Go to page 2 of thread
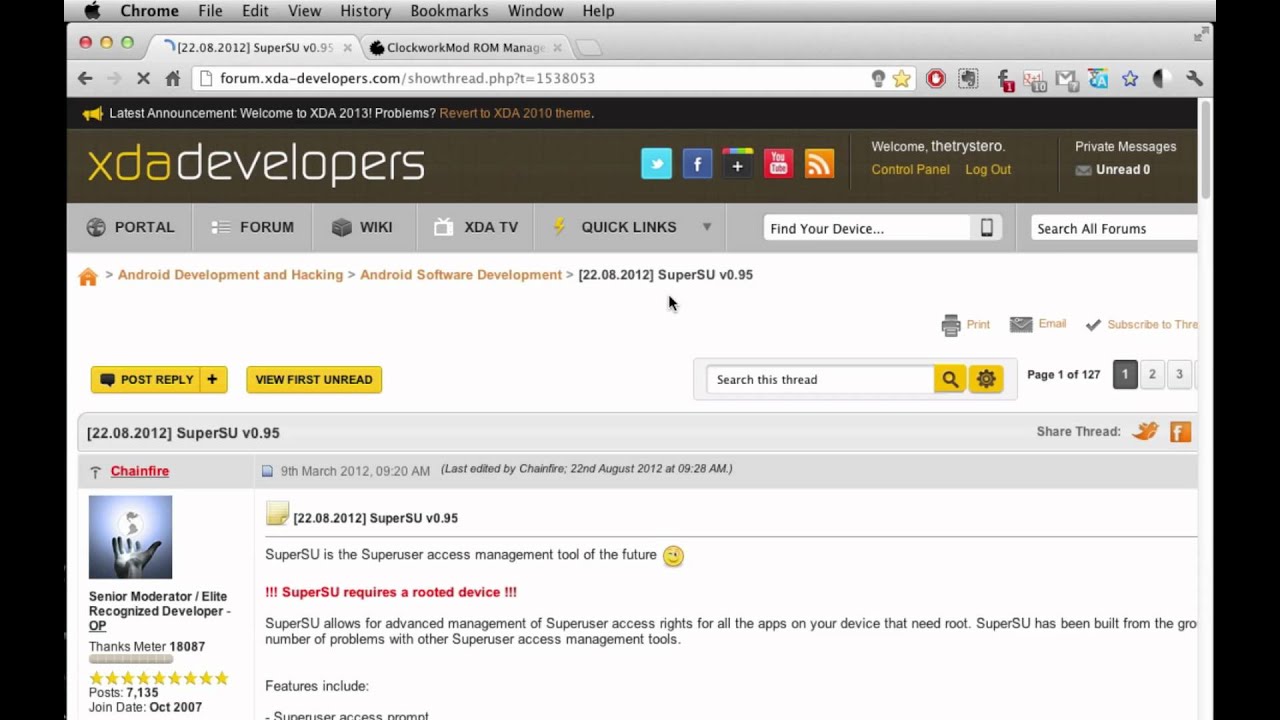Screen dimensions: 1280x720 click(x=1152, y=375)
